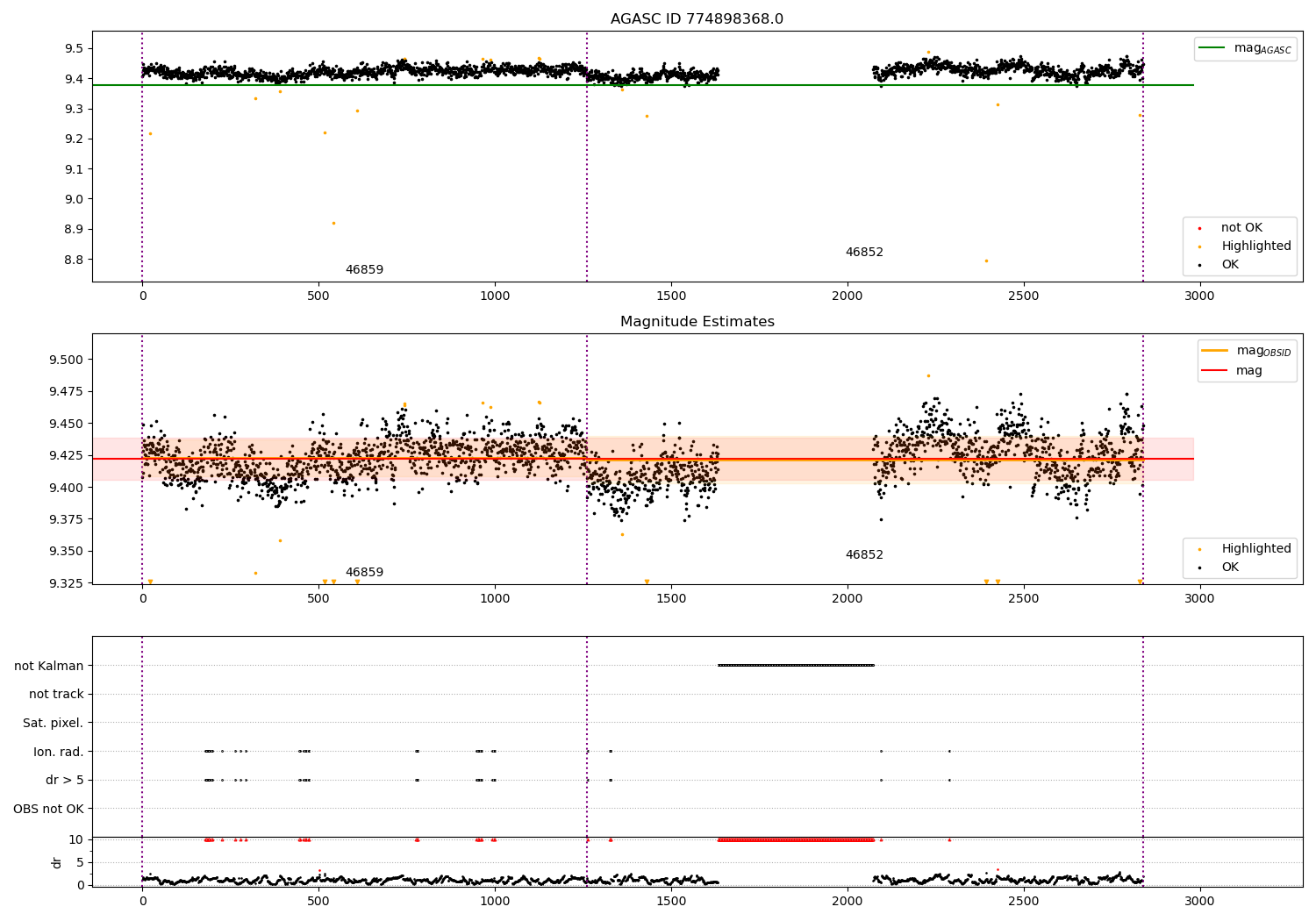Click "not OK" in the top plot legend
The image size is (1316, 921).
tap(1241, 228)
